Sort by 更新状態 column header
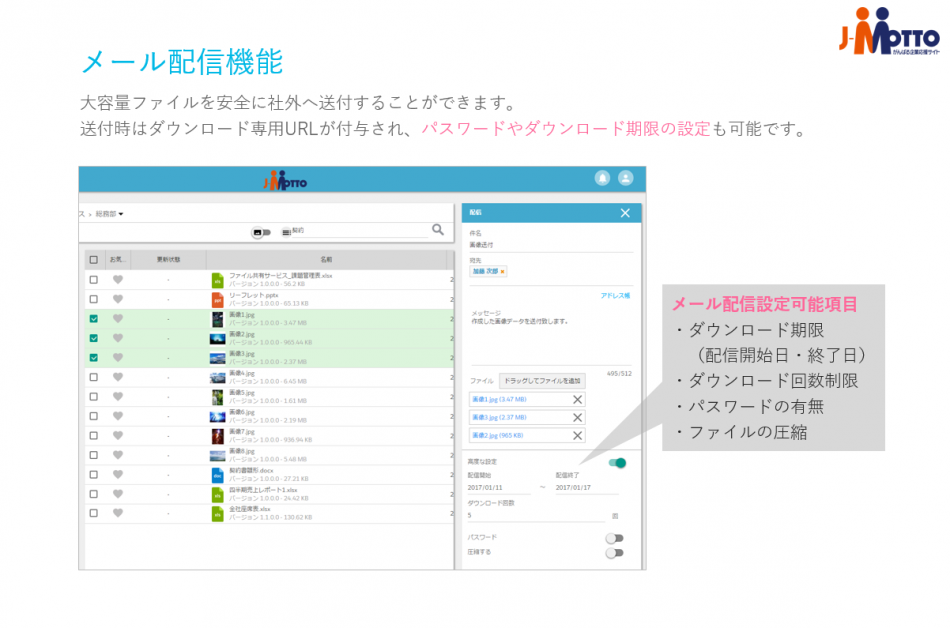Viewport: 950px width, 628px height. (x=168, y=260)
